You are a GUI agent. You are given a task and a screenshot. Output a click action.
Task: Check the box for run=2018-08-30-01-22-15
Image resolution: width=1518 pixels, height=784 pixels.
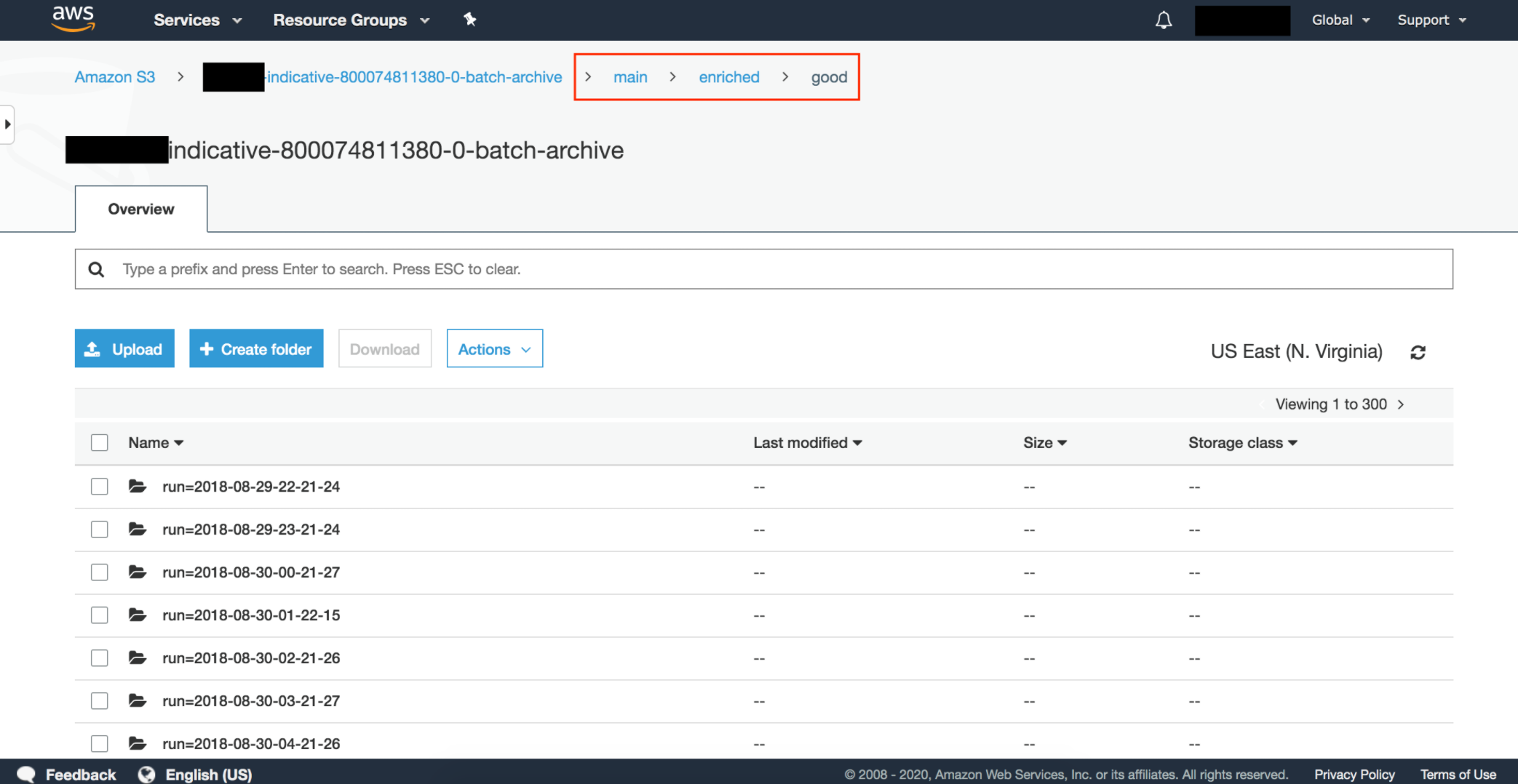(x=100, y=615)
